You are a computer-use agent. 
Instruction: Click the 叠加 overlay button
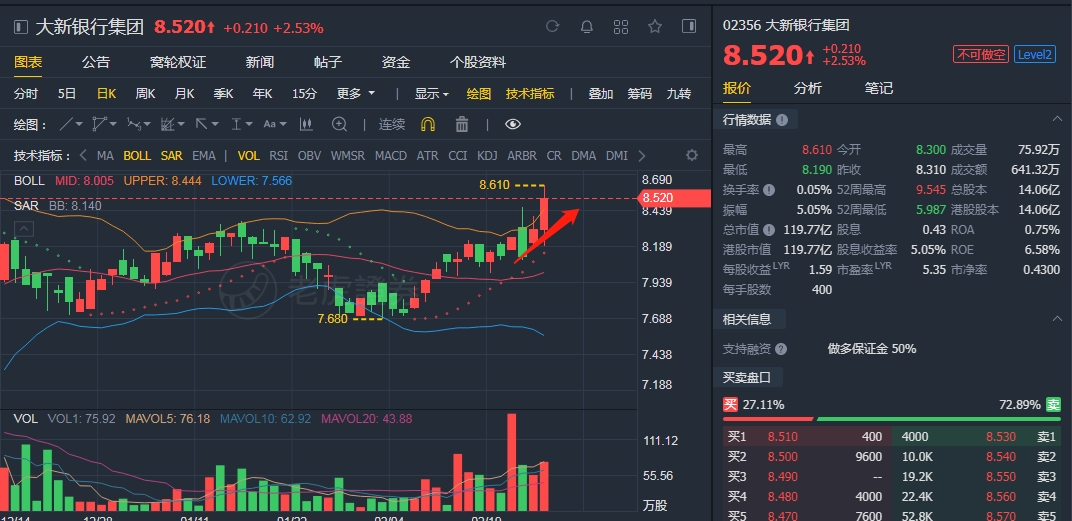click(601, 94)
